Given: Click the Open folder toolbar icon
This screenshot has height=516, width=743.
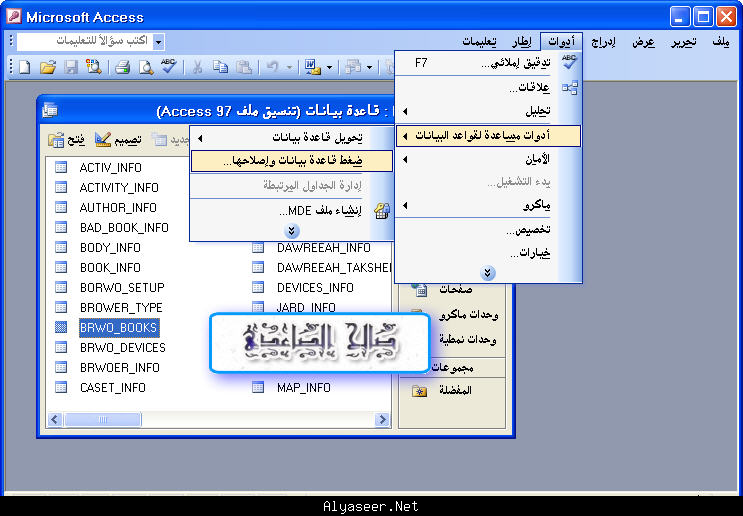Looking at the screenshot, I should click(48, 67).
